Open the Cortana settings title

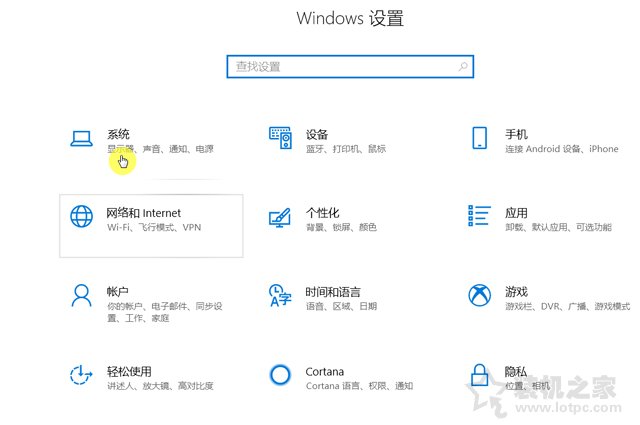click(324, 372)
